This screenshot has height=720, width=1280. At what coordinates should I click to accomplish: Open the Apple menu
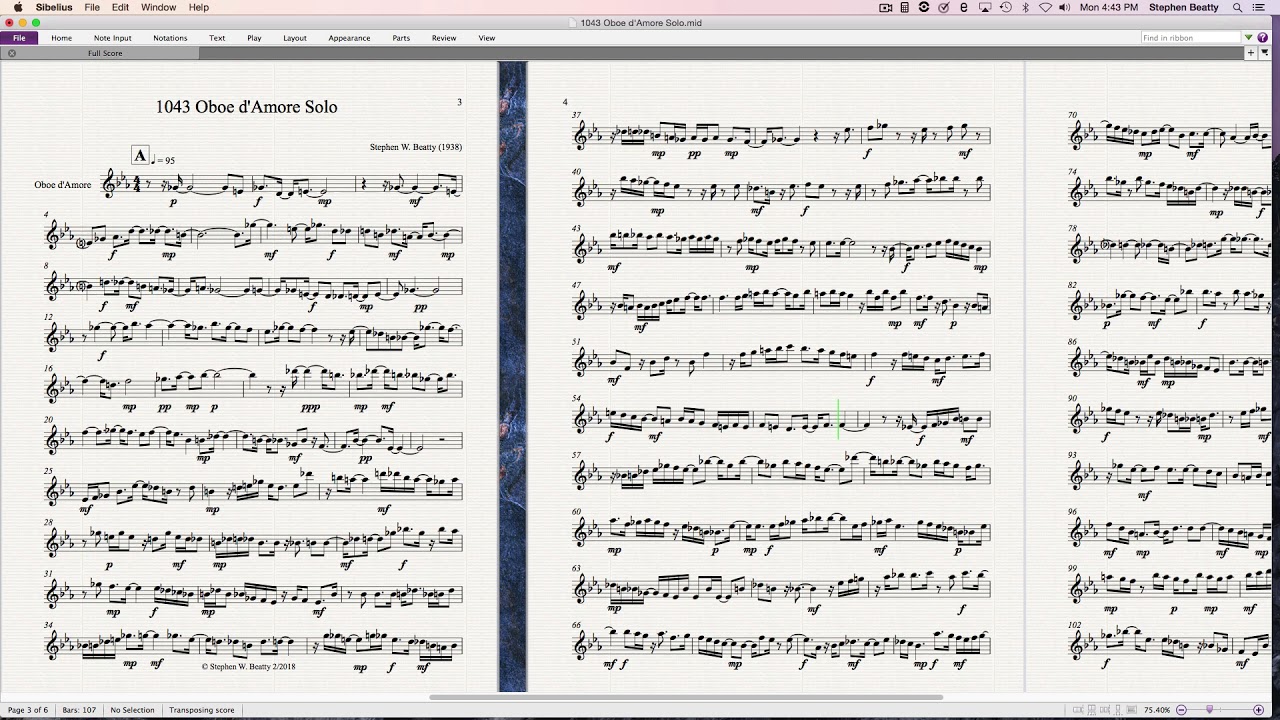(18, 7)
